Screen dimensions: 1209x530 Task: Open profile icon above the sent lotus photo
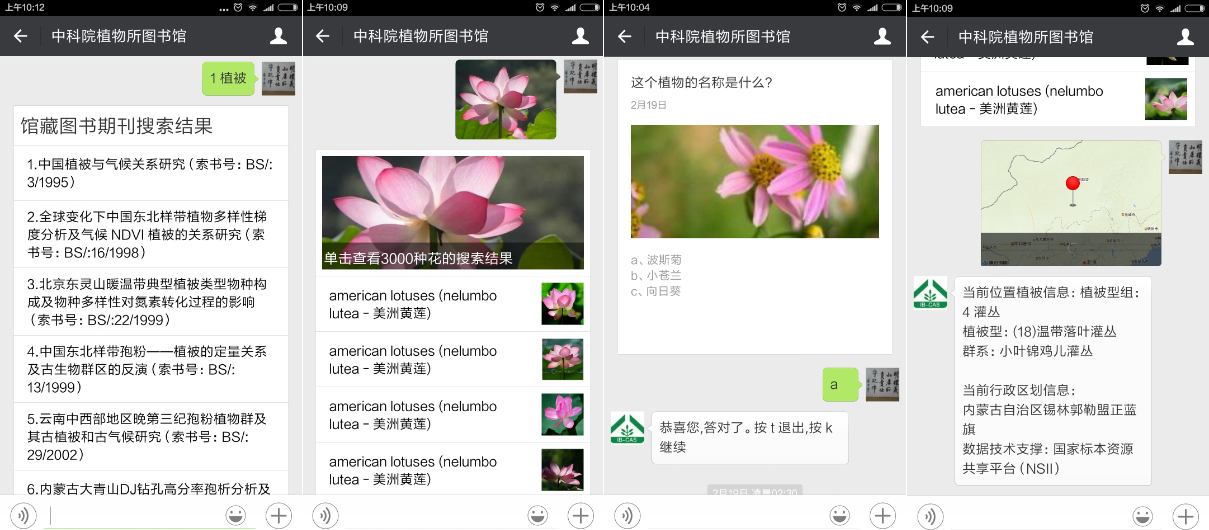click(580, 37)
